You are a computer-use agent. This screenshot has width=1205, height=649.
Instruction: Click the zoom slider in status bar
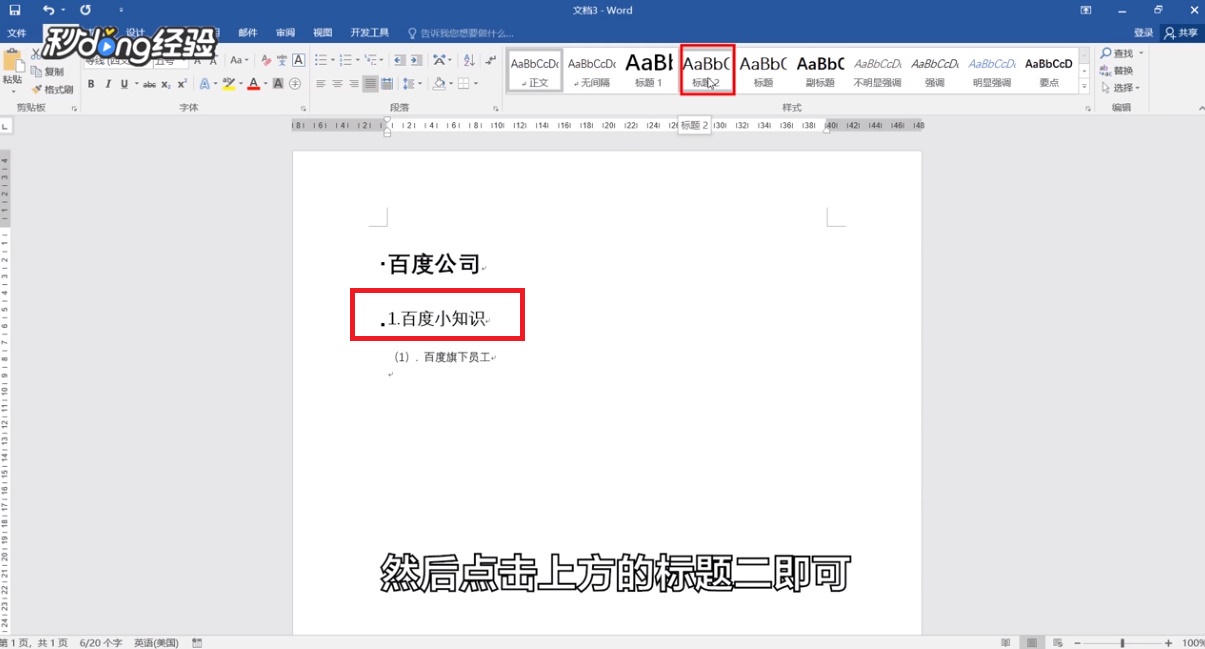(x=1123, y=642)
